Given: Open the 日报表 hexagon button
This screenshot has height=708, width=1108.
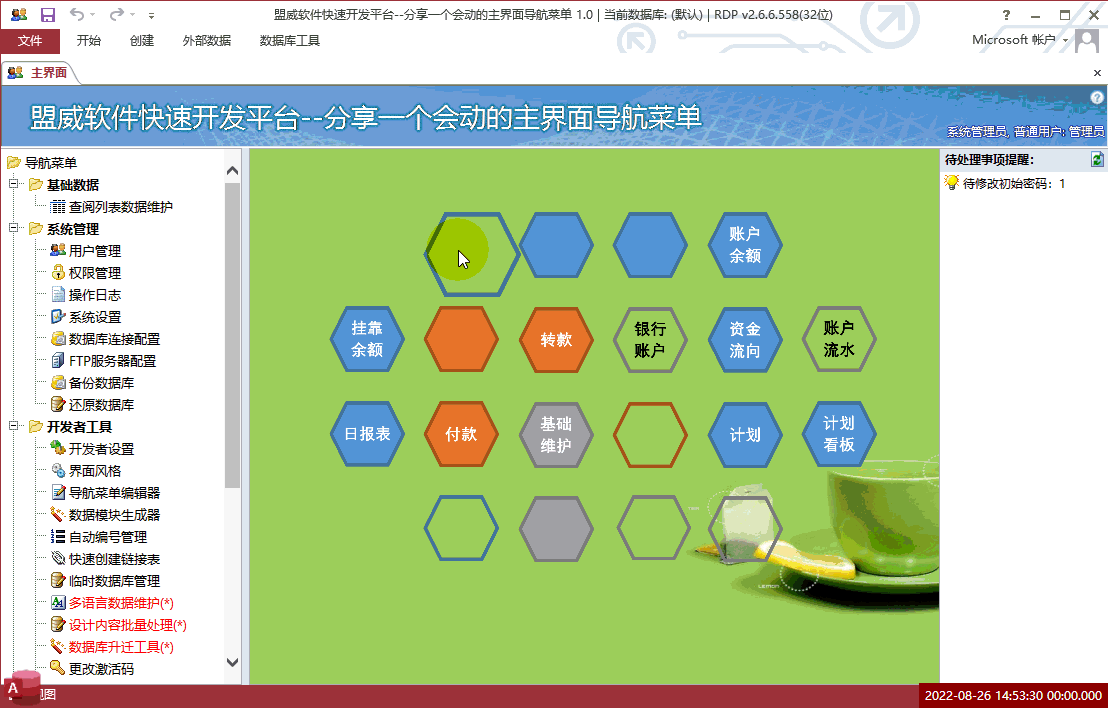Looking at the screenshot, I should 367,434.
